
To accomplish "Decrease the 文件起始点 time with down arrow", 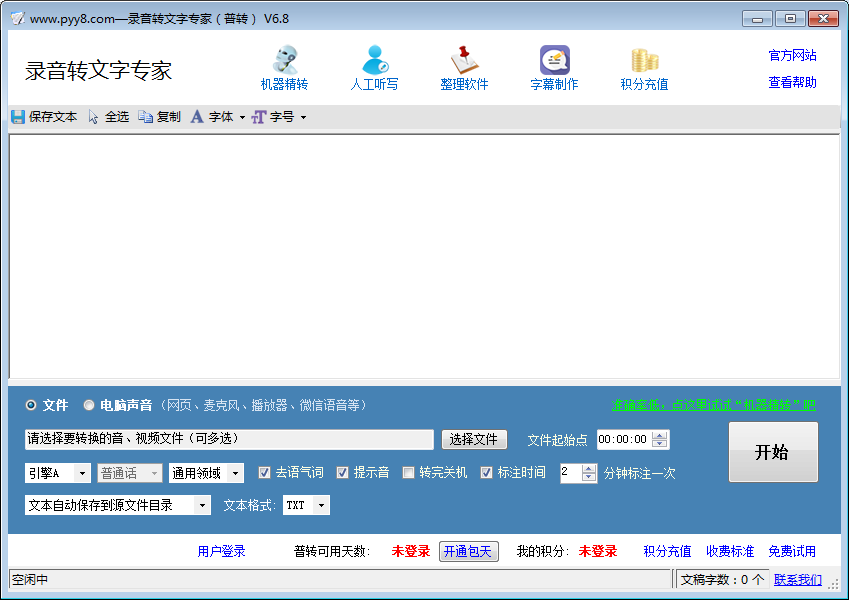I will 659,444.
